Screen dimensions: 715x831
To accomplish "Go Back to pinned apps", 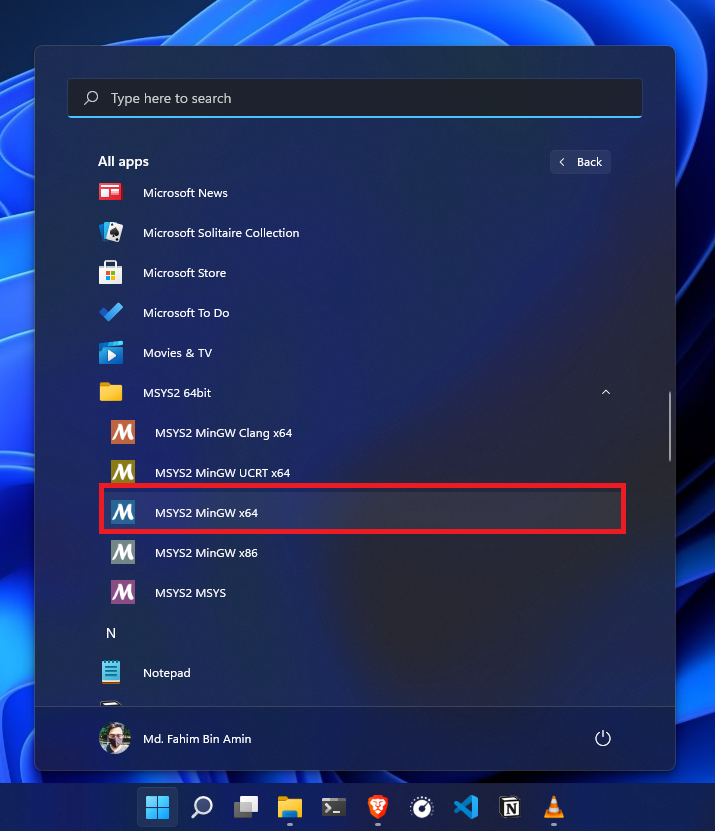I will 580,162.
